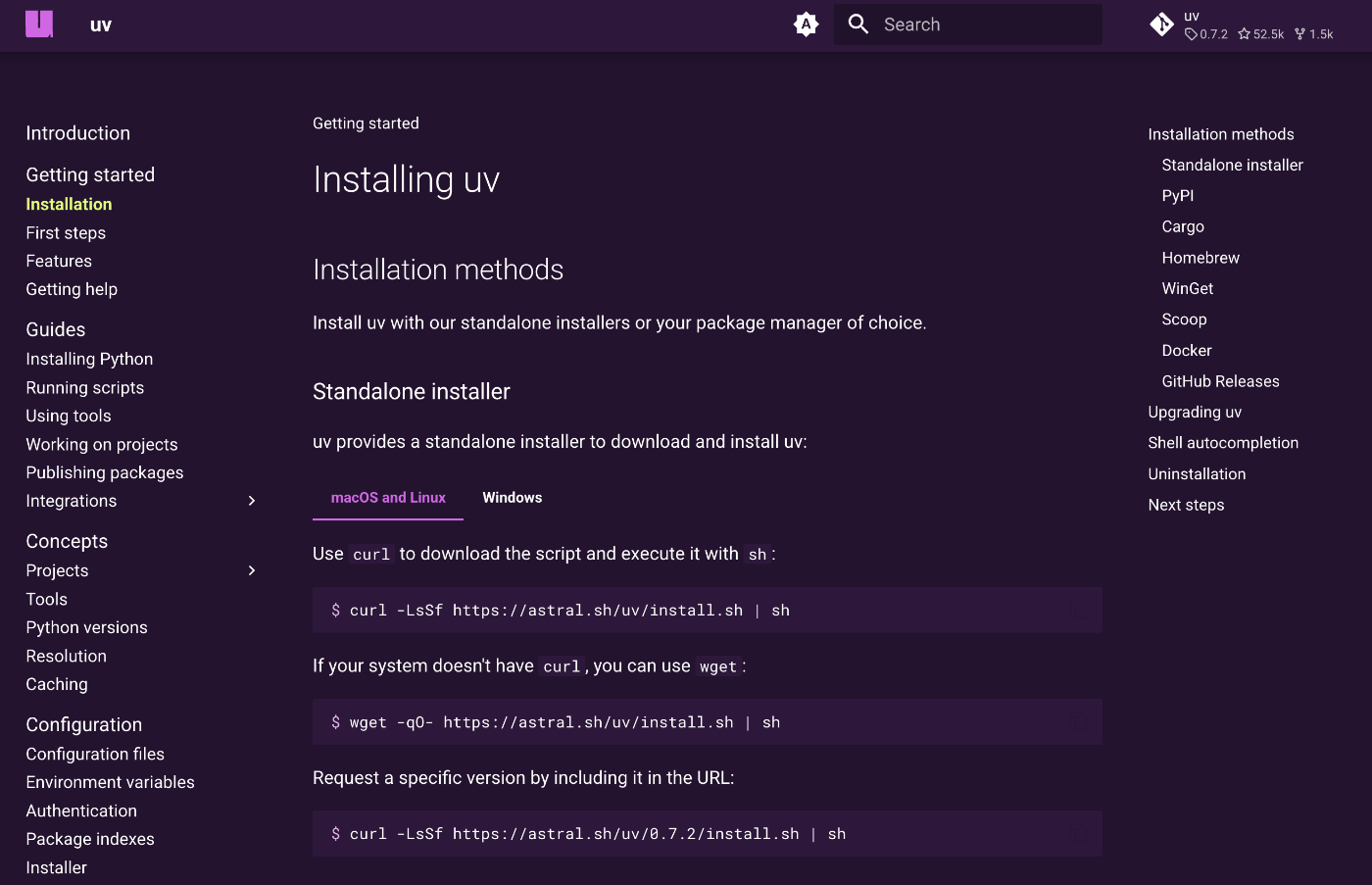Click the Guides sidebar heading
Viewport: 1372px width, 885px height.
pyautogui.click(x=56, y=329)
